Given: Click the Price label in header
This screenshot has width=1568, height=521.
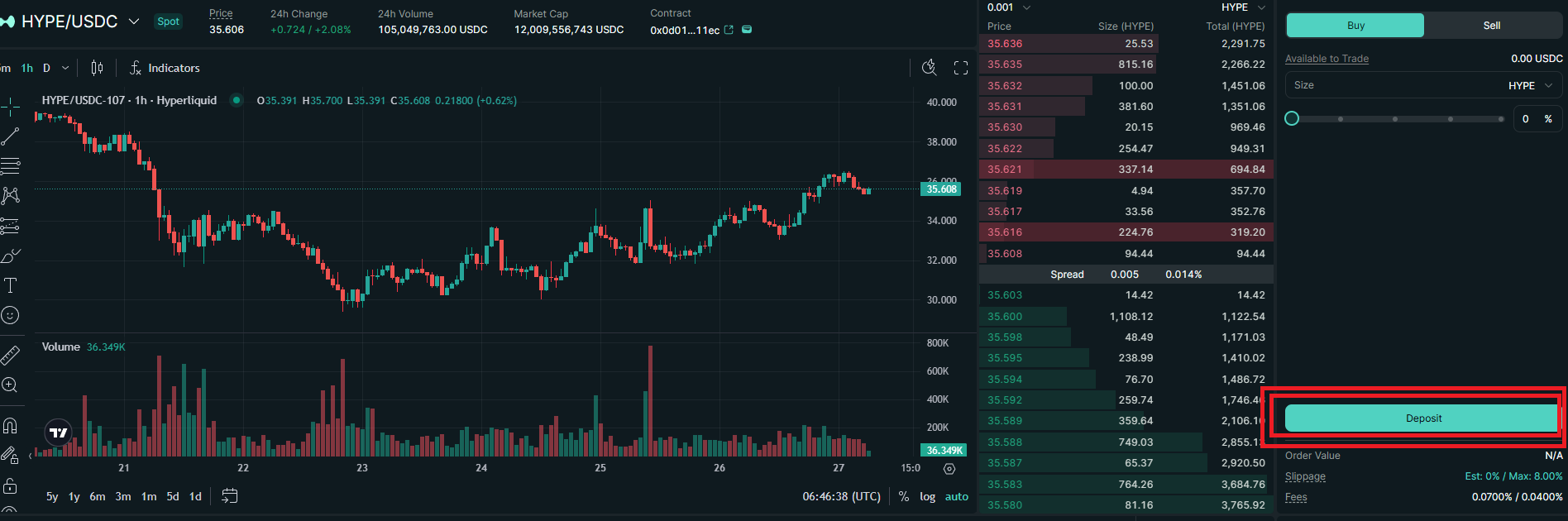Looking at the screenshot, I should [x=221, y=14].
